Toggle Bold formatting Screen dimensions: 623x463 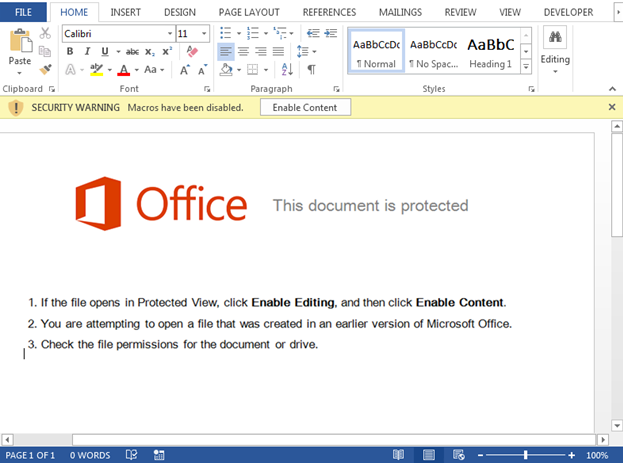tap(70, 51)
